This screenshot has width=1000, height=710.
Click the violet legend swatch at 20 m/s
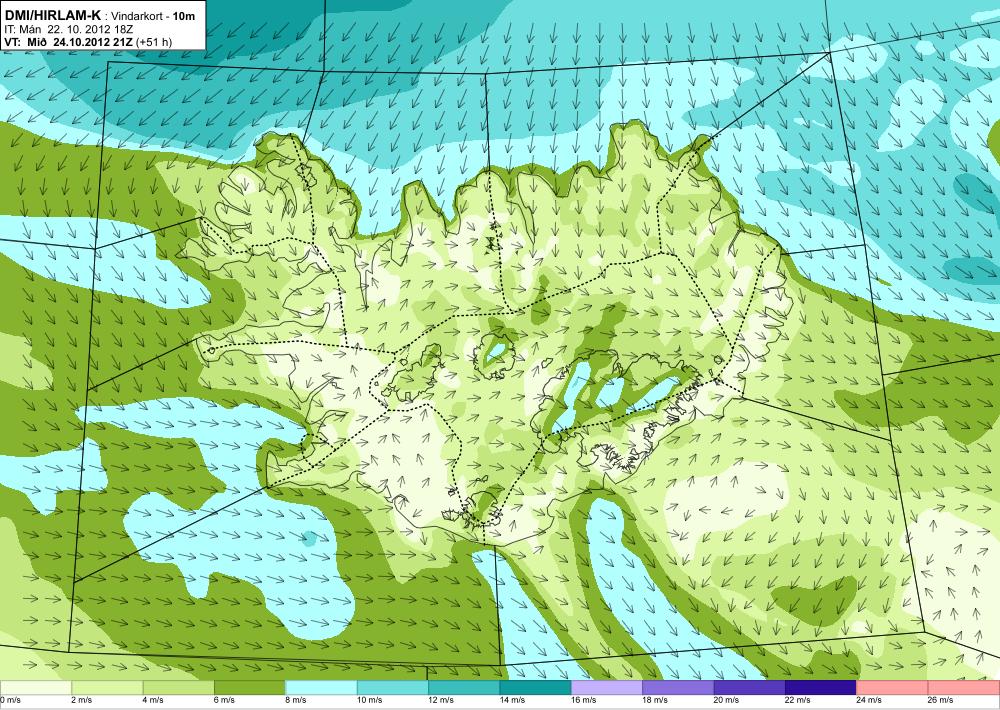[750, 688]
